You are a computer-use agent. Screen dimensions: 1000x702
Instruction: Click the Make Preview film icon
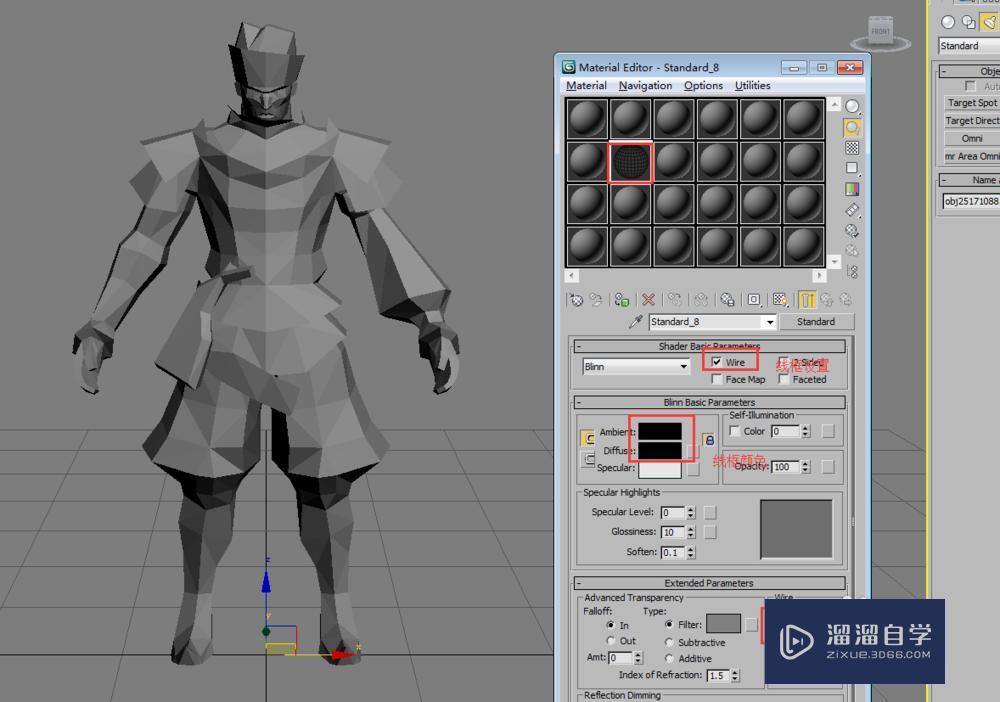click(x=852, y=210)
